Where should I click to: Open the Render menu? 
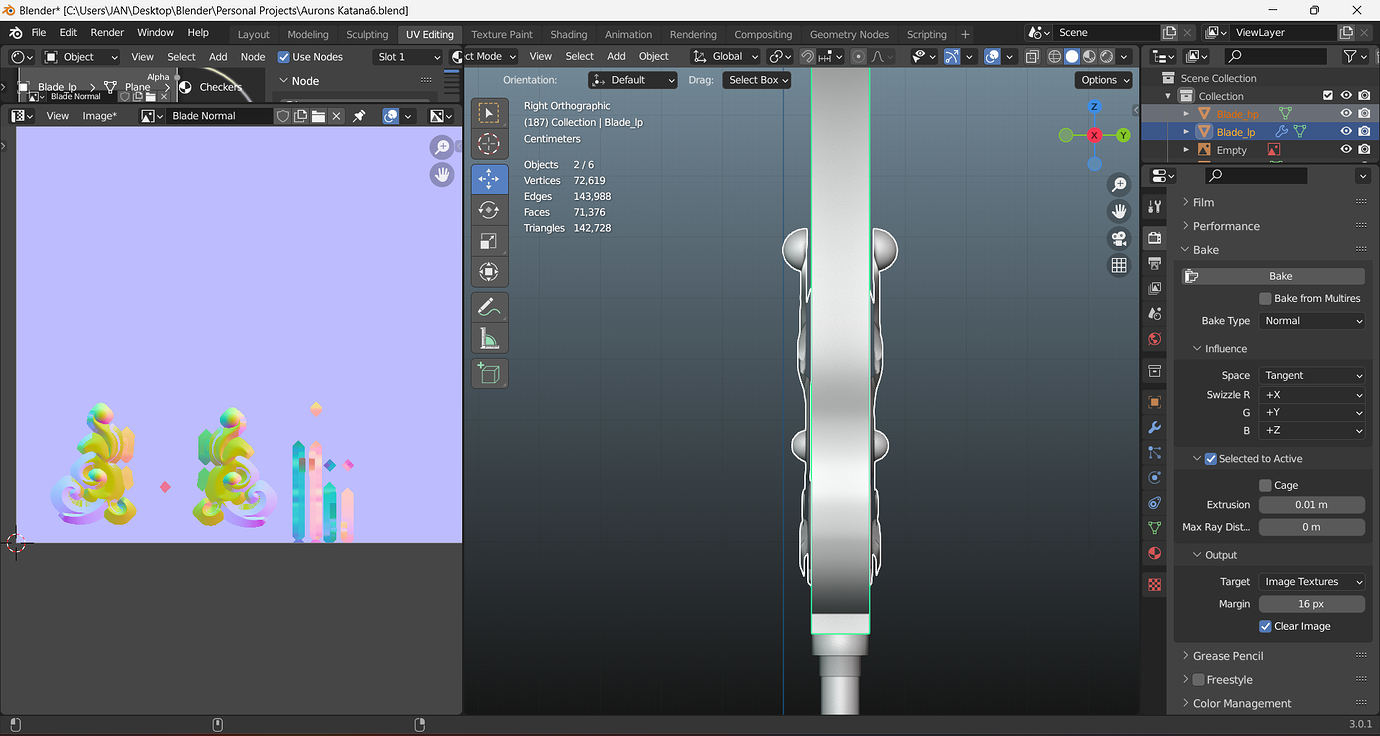[107, 32]
